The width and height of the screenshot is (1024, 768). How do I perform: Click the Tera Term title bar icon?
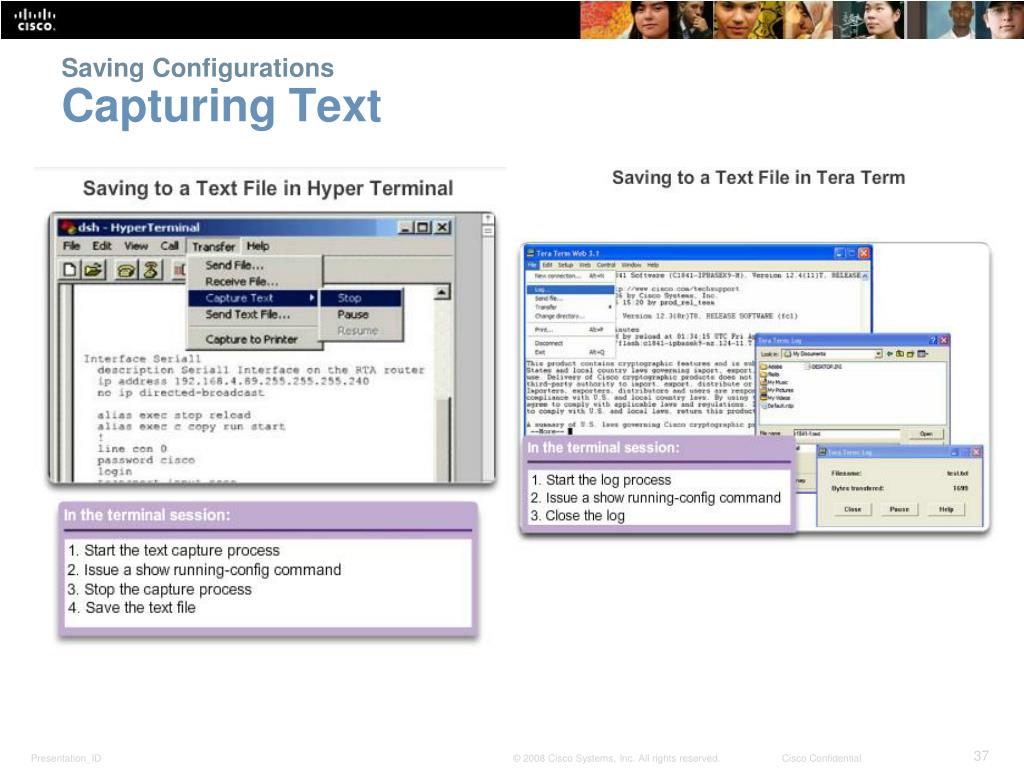530,253
